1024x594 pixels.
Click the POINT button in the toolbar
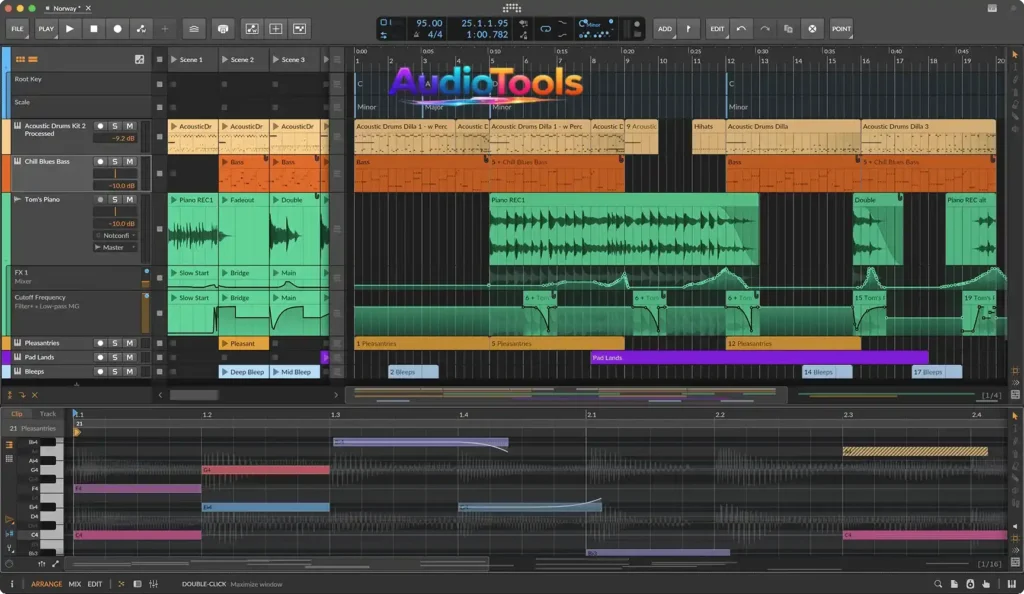(x=841, y=29)
